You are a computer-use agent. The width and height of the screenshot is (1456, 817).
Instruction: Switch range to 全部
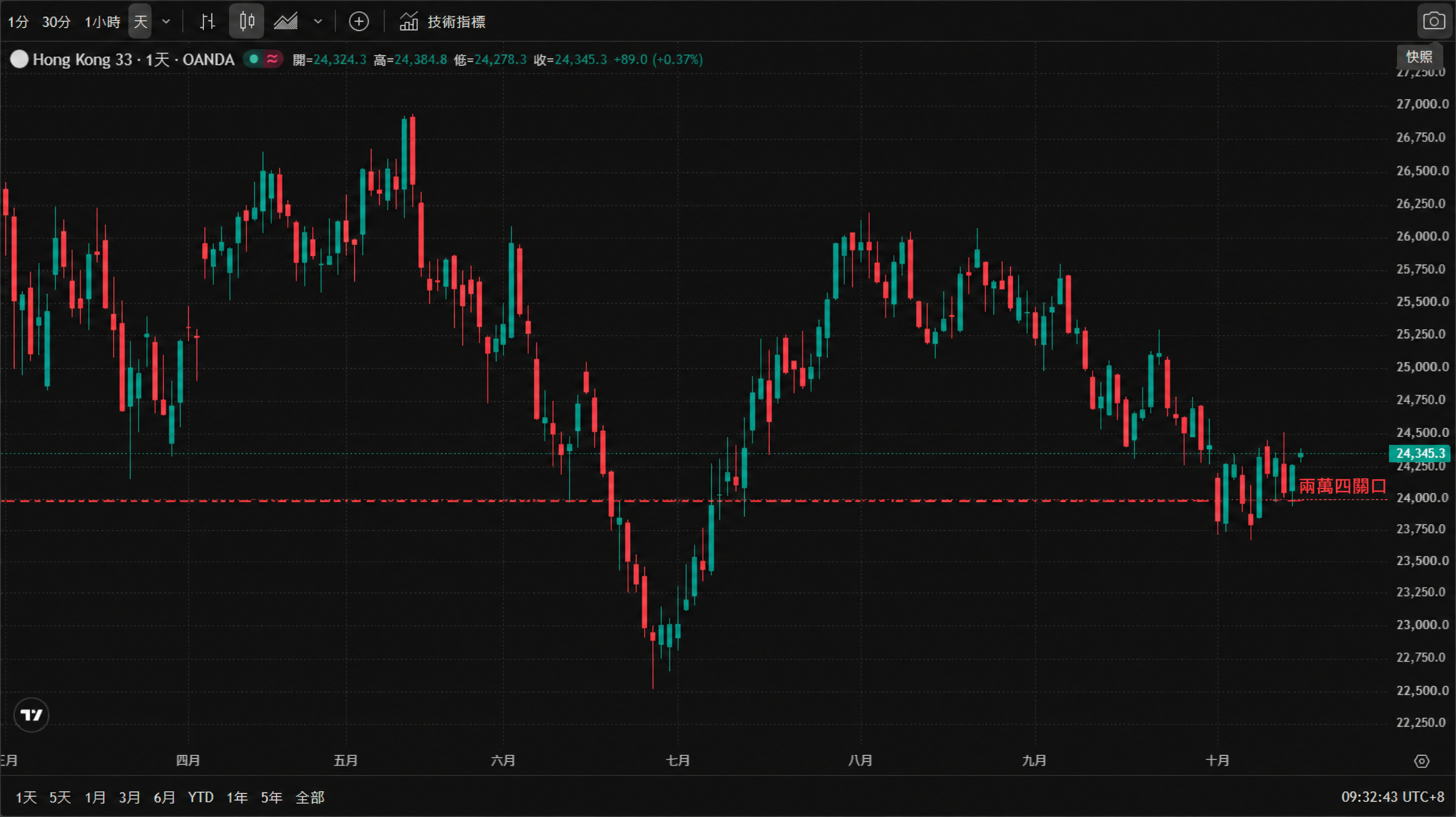pyautogui.click(x=310, y=797)
